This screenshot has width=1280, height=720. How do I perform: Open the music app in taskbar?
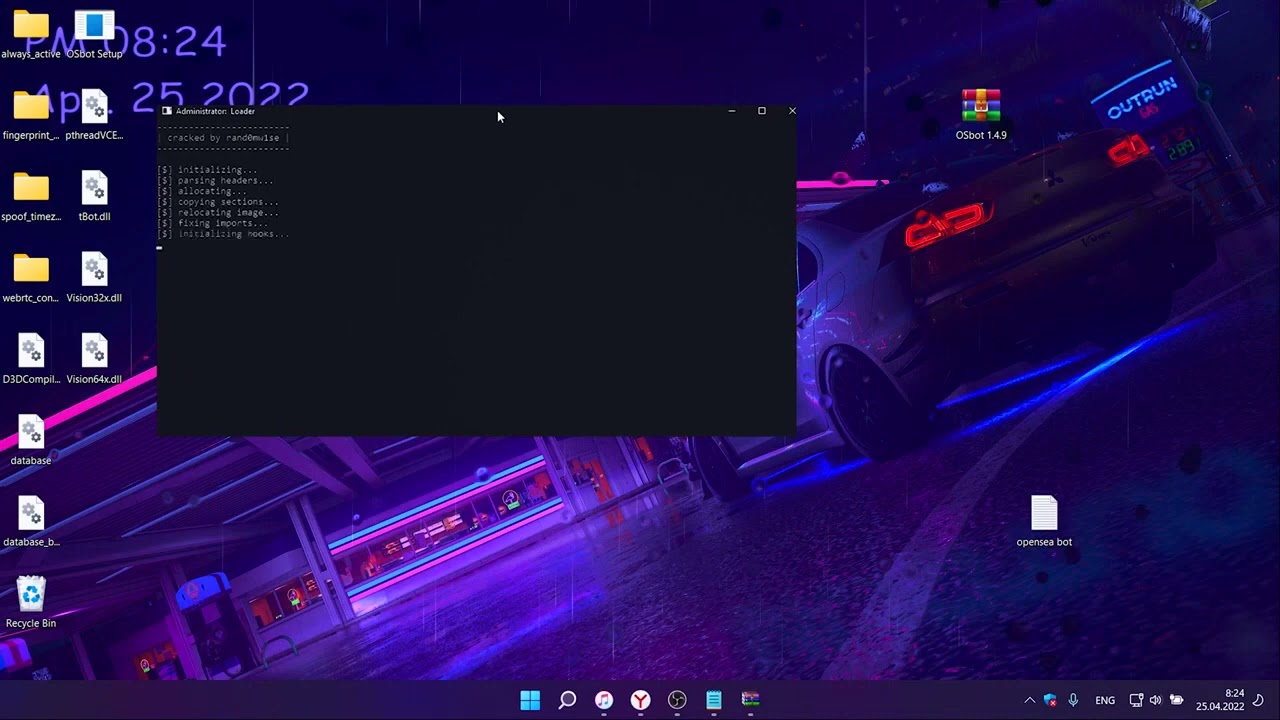(x=604, y=700)
